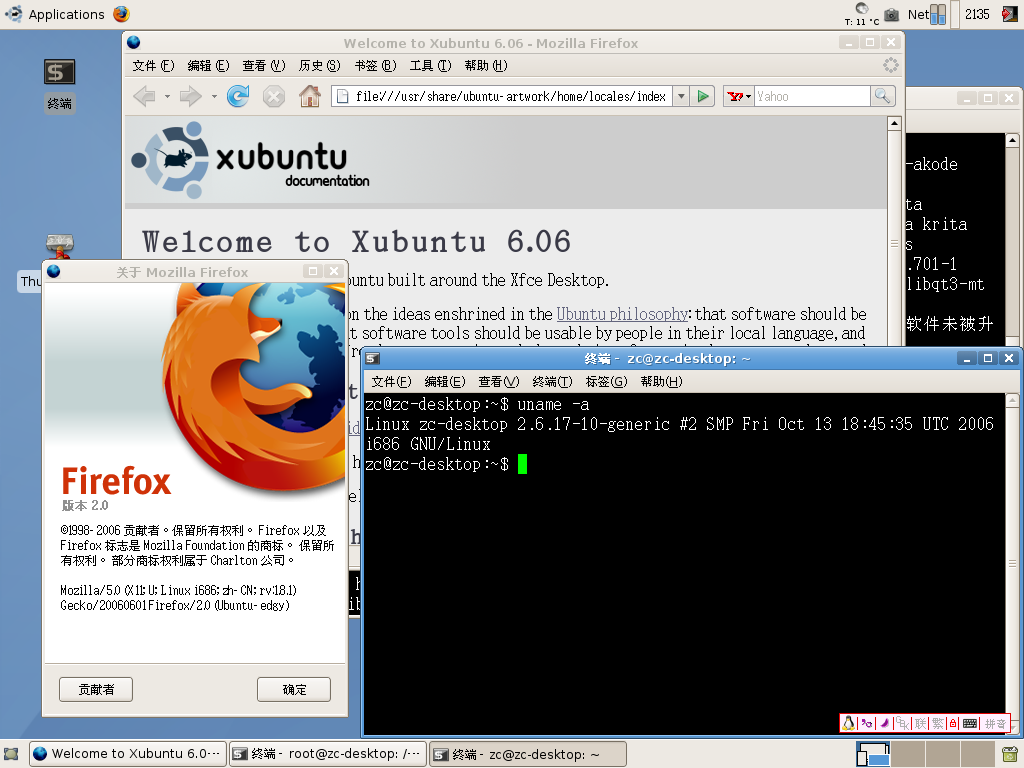Open the back history dropdown arrow

(167, 97)
